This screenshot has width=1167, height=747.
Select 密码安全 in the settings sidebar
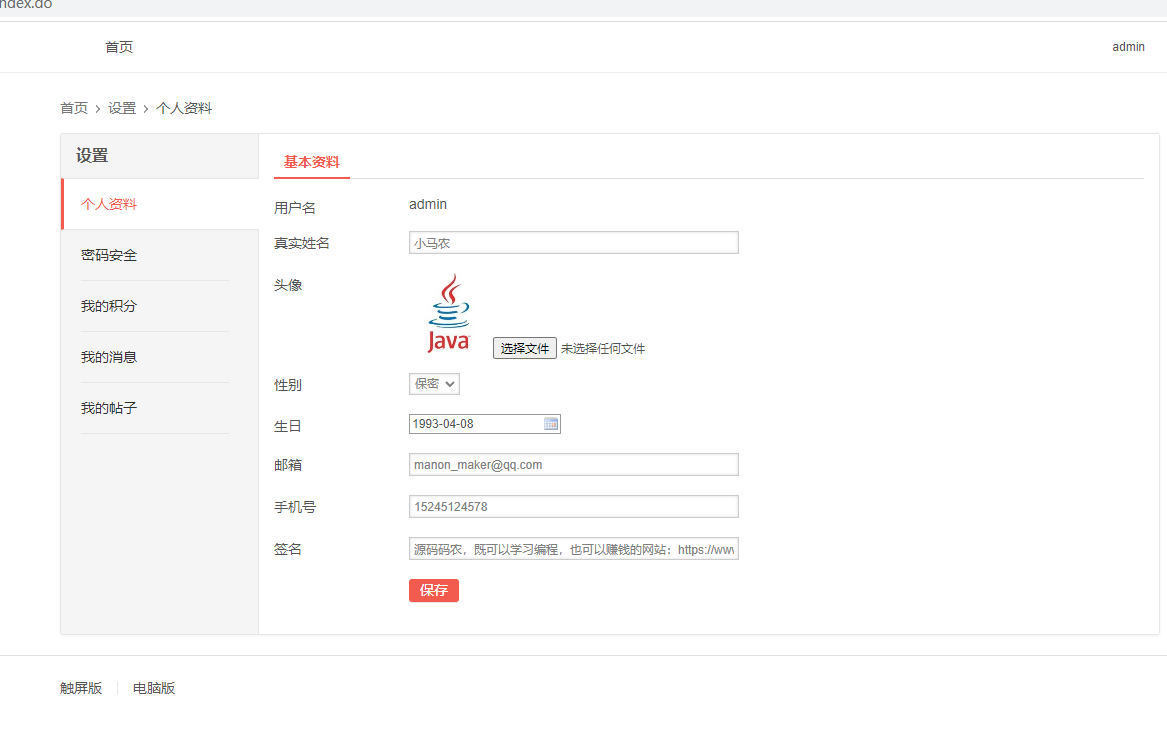coord(108,254)
